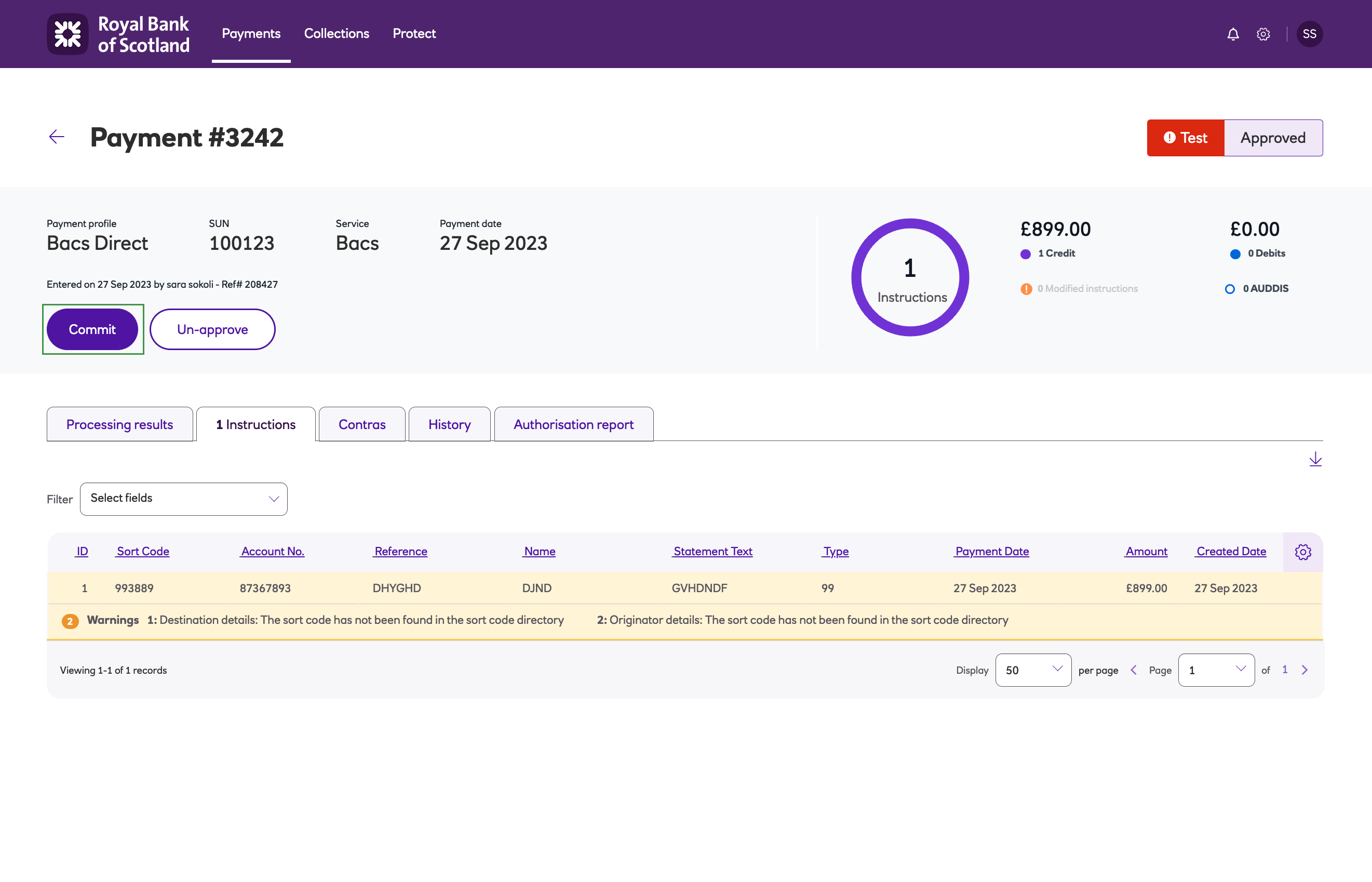1372x882 pixels.
Task: Click the red Test badge
Action: (x=1186, y=138)
